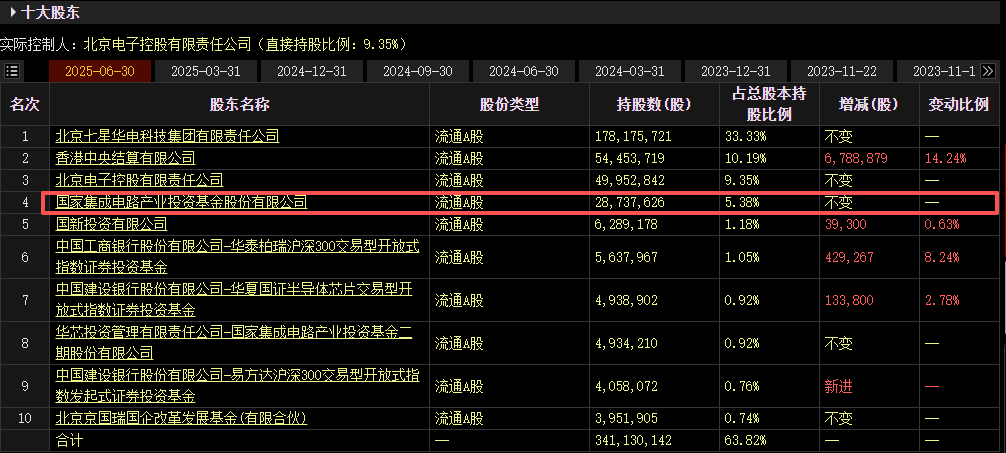Click the 增减(股) column header
The height and width of the screenshot is (453, 1006).
(869, 105)
